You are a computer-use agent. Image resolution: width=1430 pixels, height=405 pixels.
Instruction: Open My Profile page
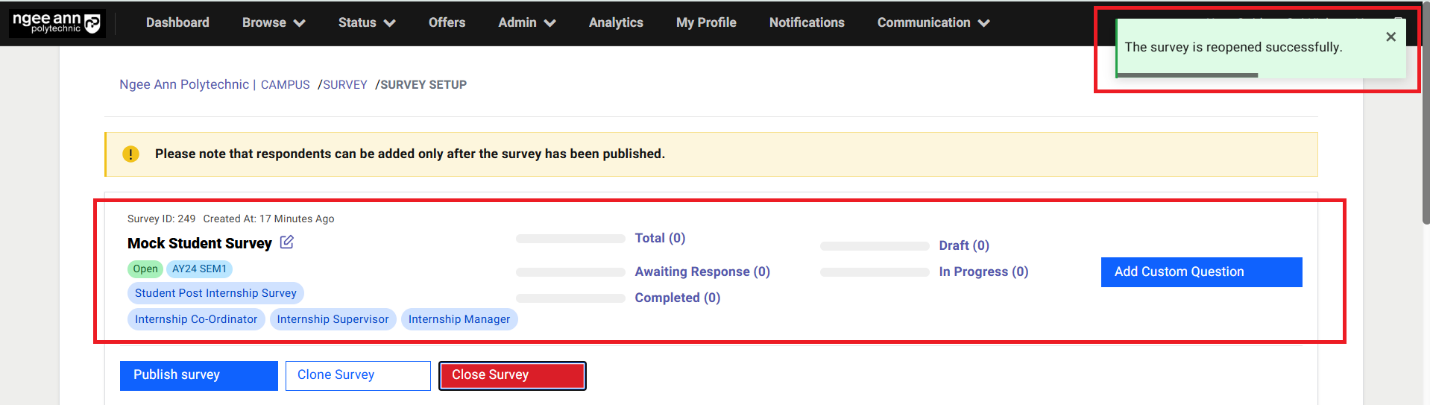point(706,23)
